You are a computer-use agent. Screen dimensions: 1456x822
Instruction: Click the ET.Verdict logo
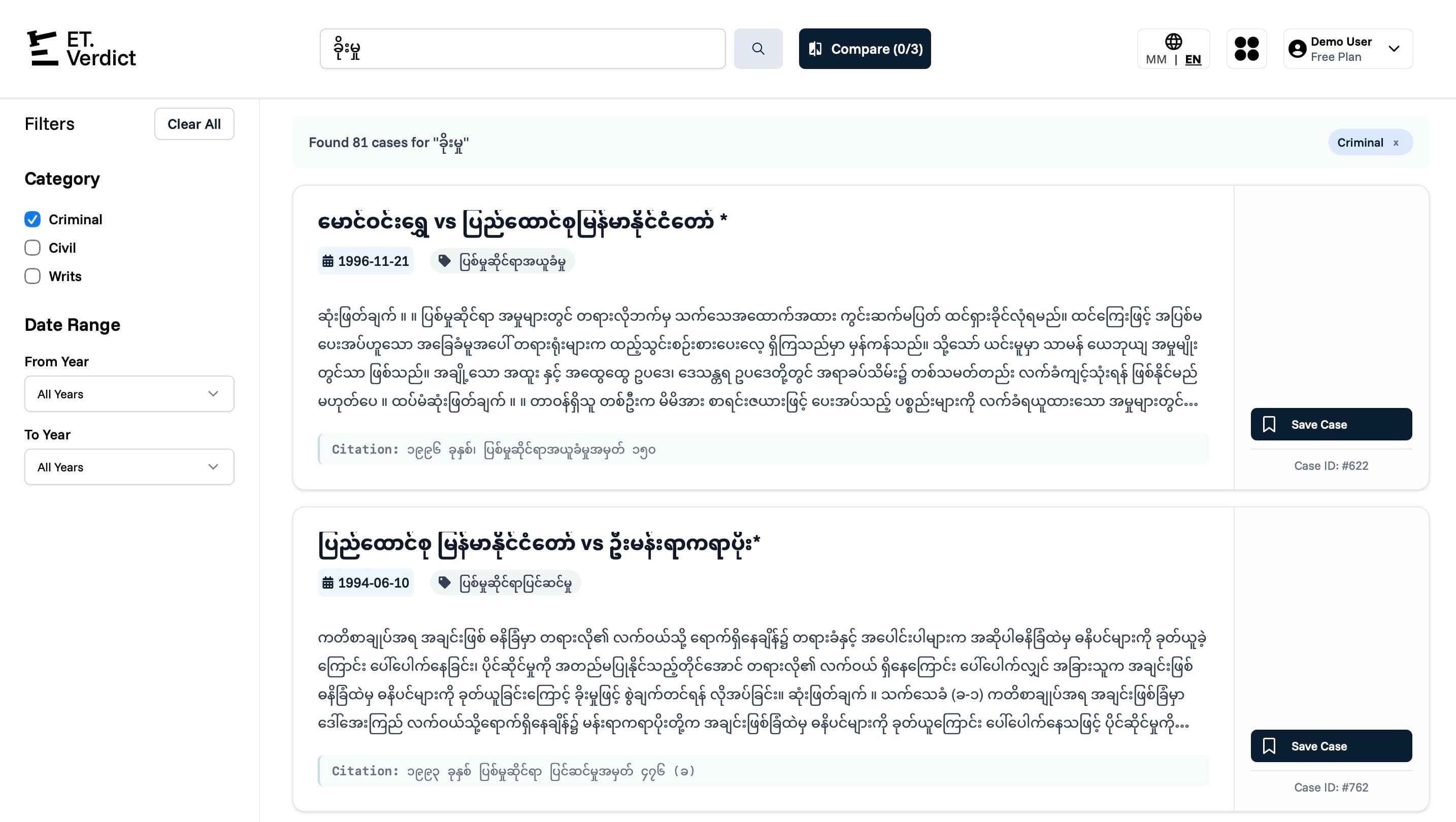coord(81,49)
